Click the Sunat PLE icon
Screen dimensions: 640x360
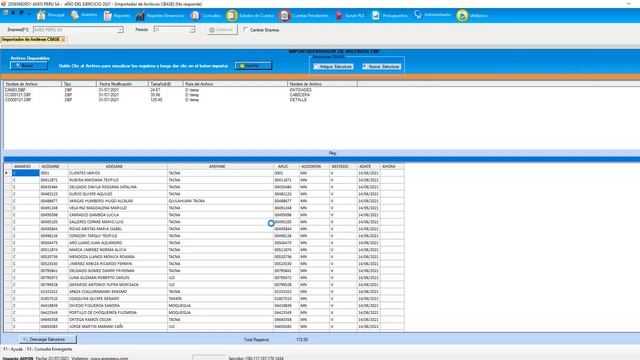[x=339, y=16]
